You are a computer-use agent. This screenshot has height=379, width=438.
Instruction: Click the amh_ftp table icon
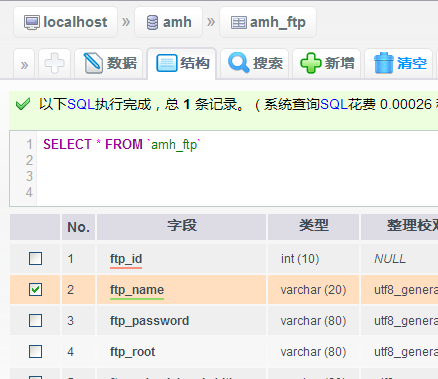[x=239, y=23]
